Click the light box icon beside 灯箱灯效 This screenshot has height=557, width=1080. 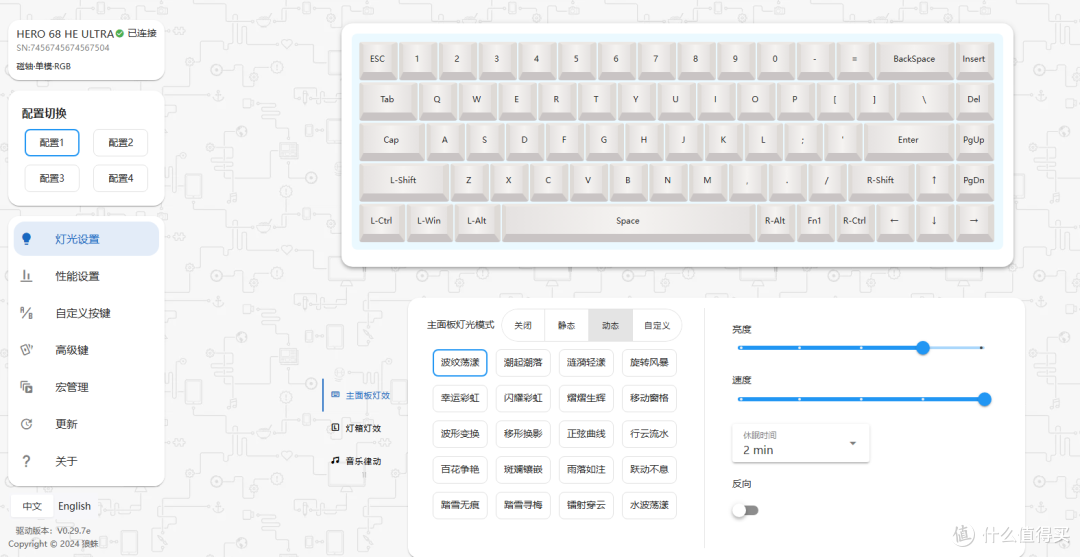click(335, 428)
